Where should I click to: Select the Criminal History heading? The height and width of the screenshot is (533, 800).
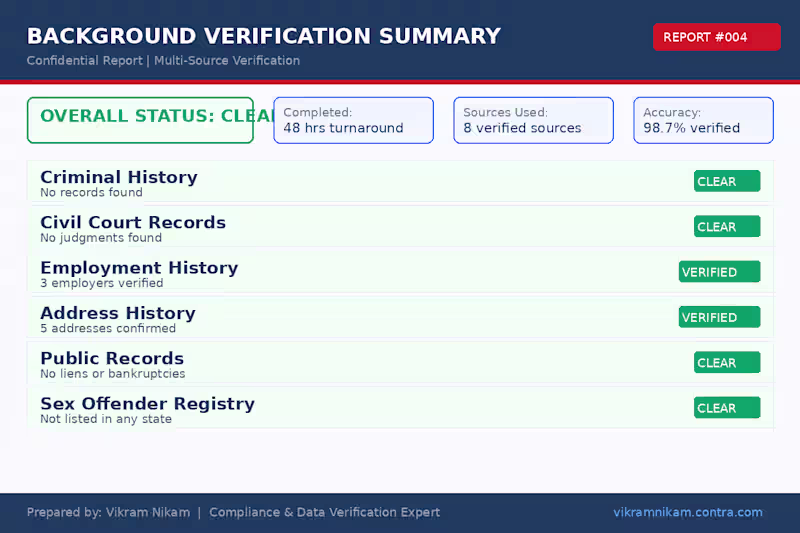(119, 177)
